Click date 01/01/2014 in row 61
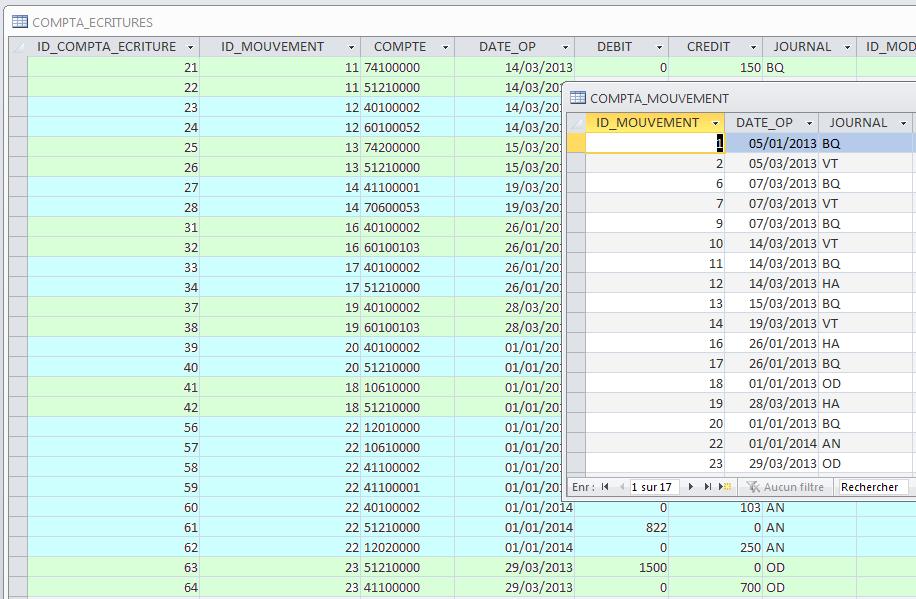 click(x=515, y=528)
